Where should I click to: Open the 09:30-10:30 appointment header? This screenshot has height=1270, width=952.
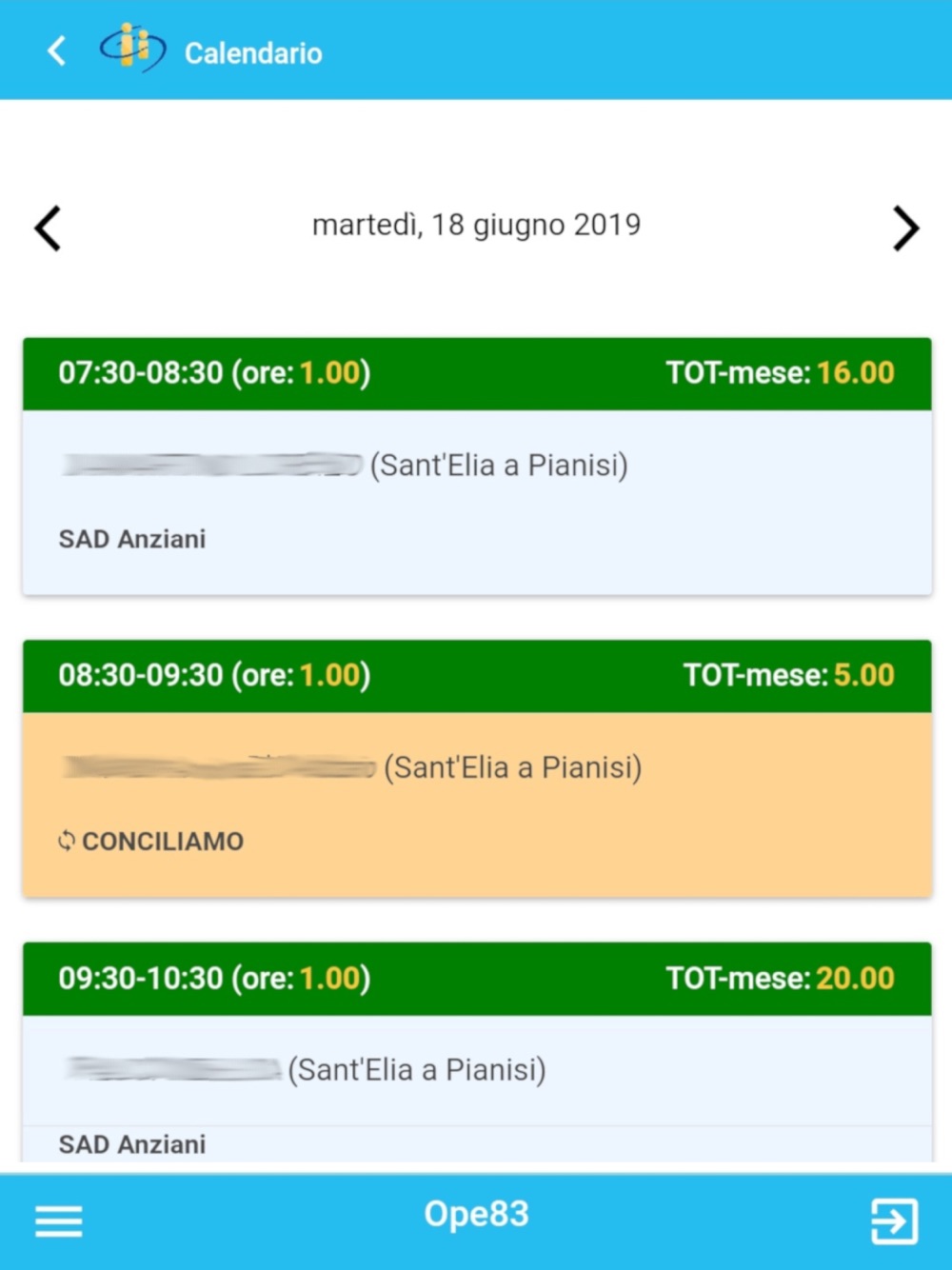[477, 979]
